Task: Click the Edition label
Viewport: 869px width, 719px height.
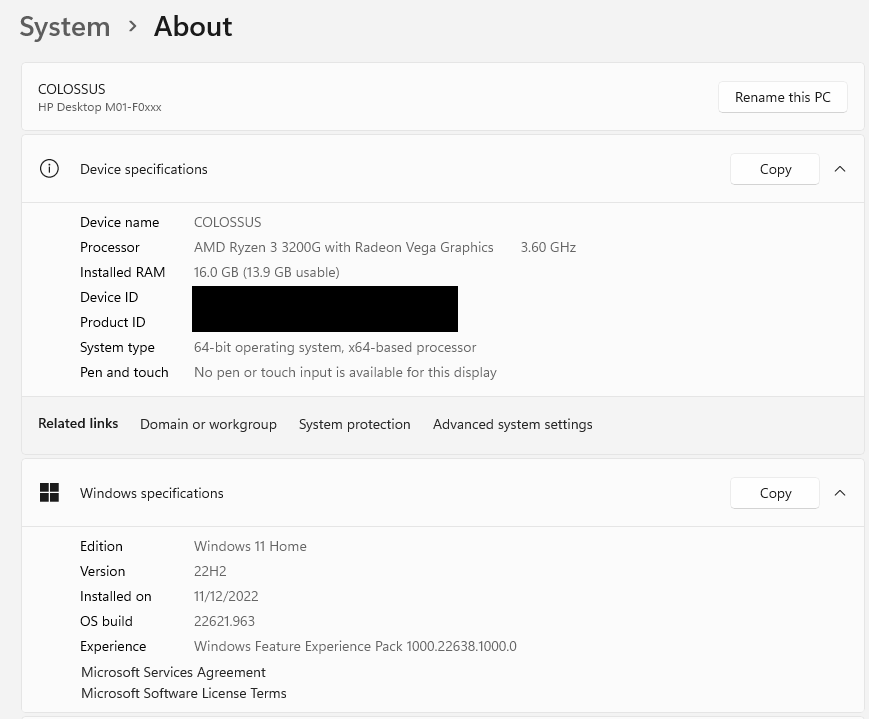Action: (x=101, y=546)
